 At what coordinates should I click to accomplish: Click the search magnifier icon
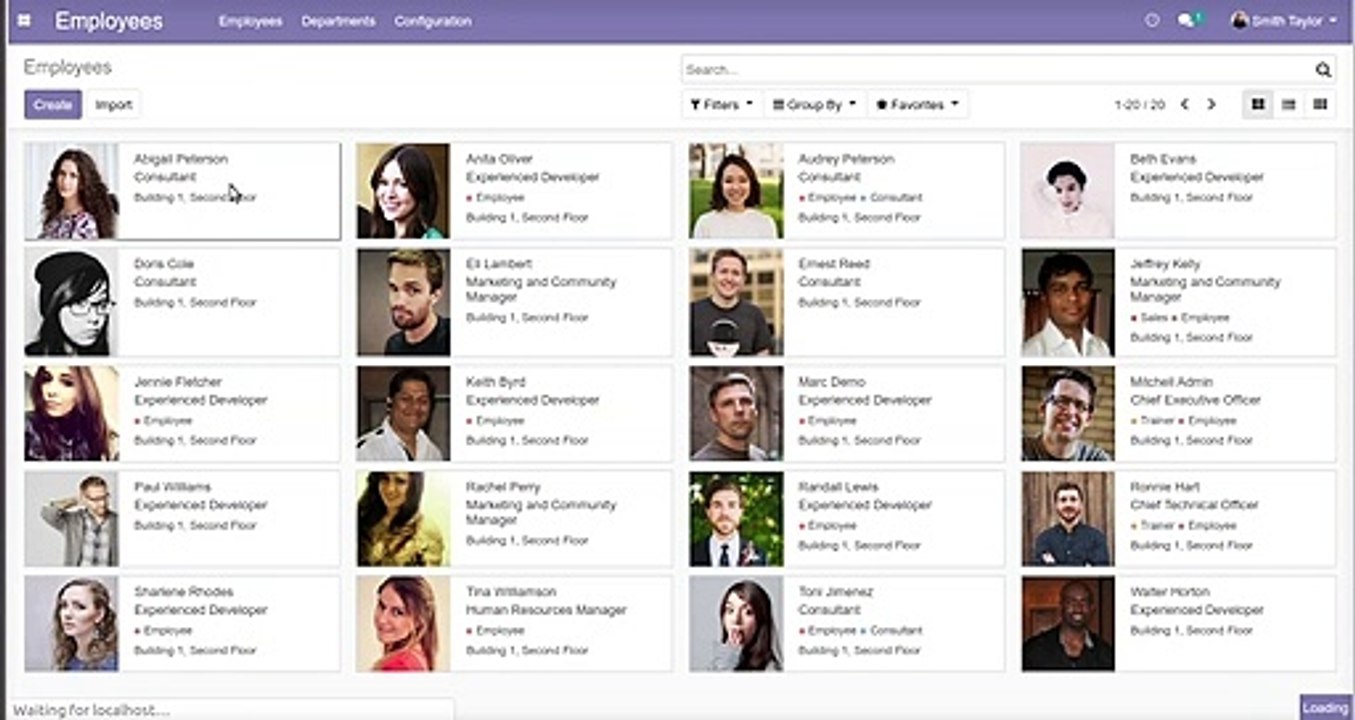pos(1323,70)
